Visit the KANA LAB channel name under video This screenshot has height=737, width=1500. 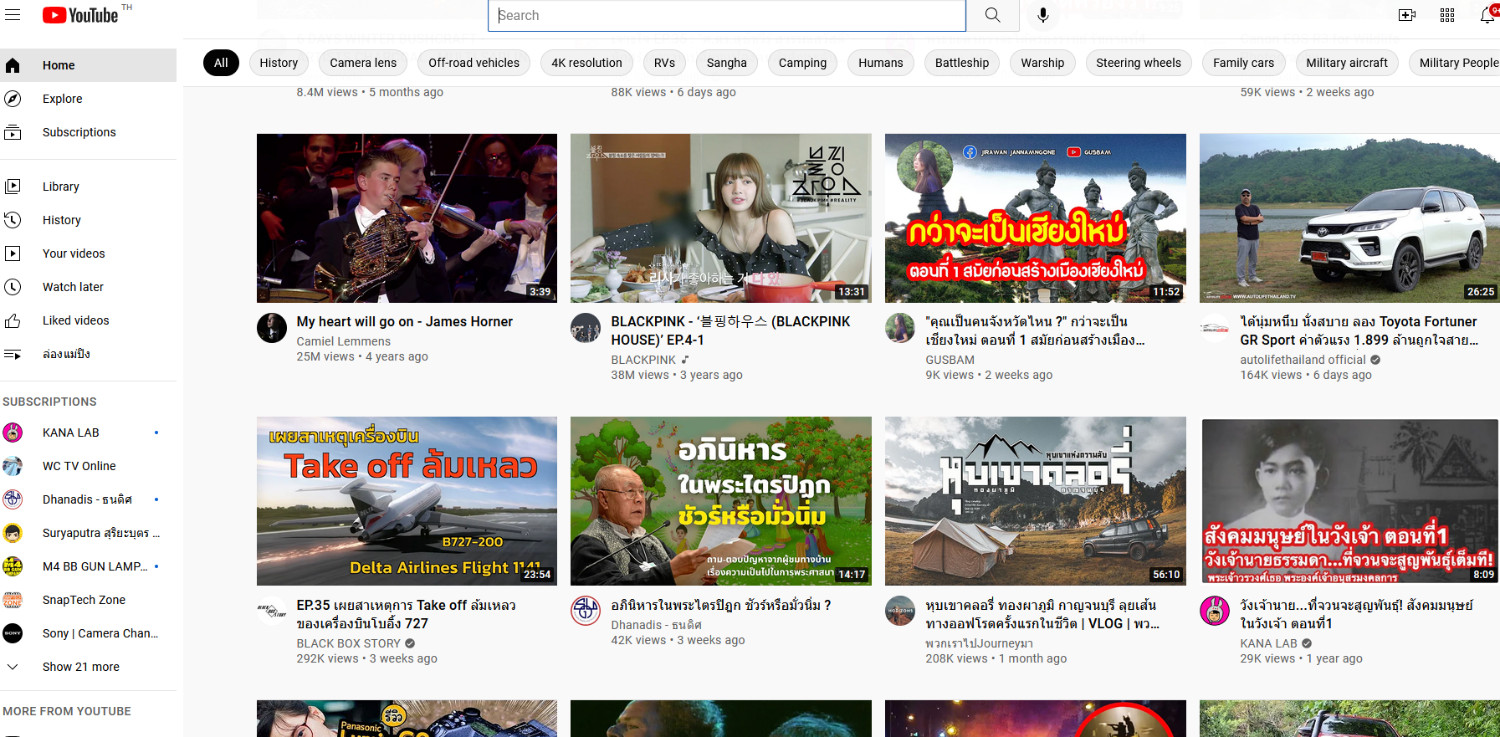[x=1269, y=644]
